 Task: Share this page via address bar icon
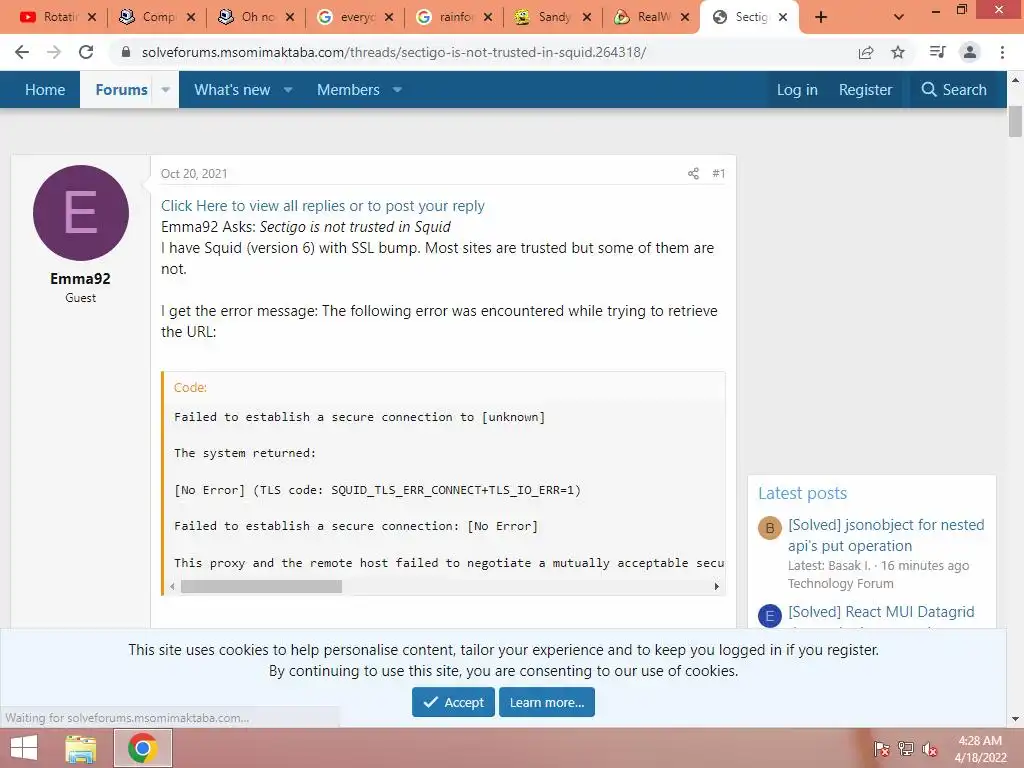tap(866, 52)
